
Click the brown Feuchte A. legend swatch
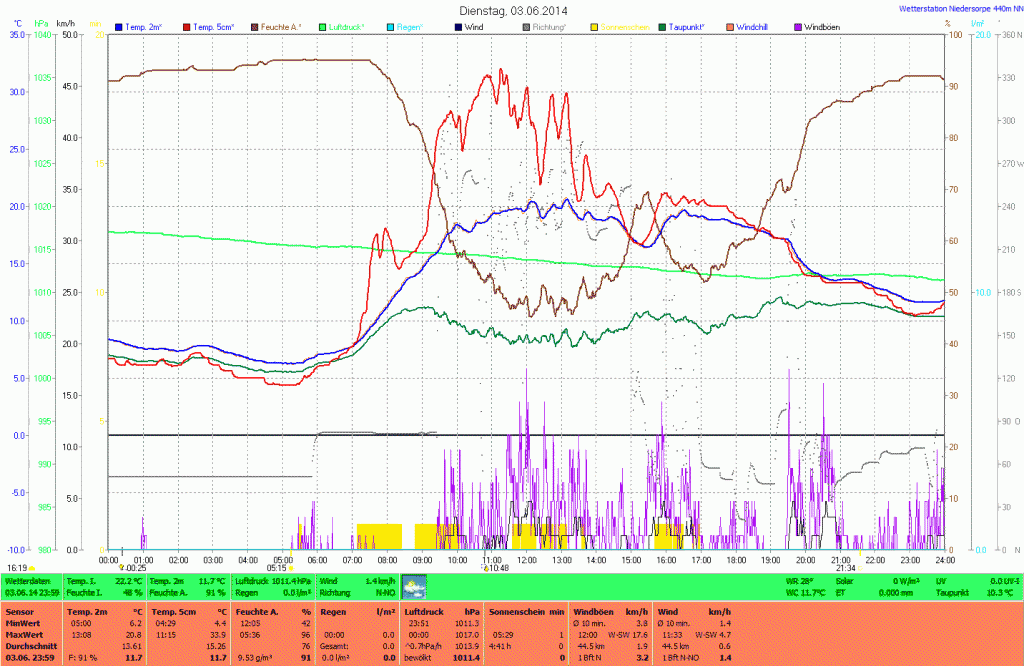tap(256, 25)
